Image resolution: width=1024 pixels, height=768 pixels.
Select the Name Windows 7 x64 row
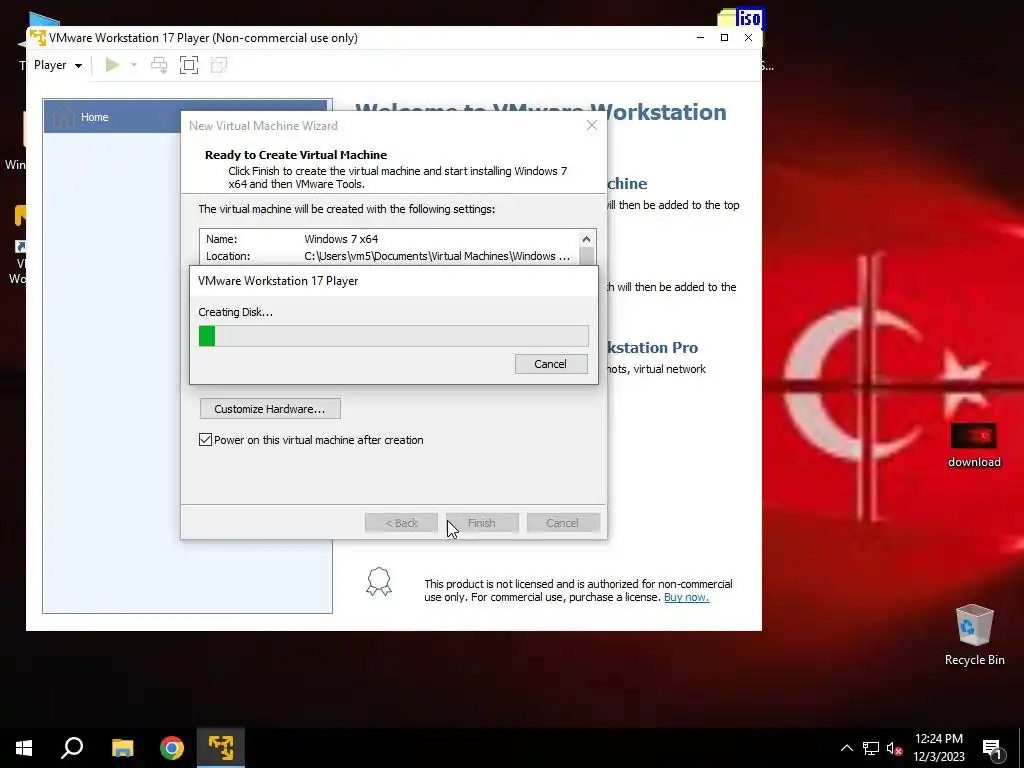(x=389, y=239)
